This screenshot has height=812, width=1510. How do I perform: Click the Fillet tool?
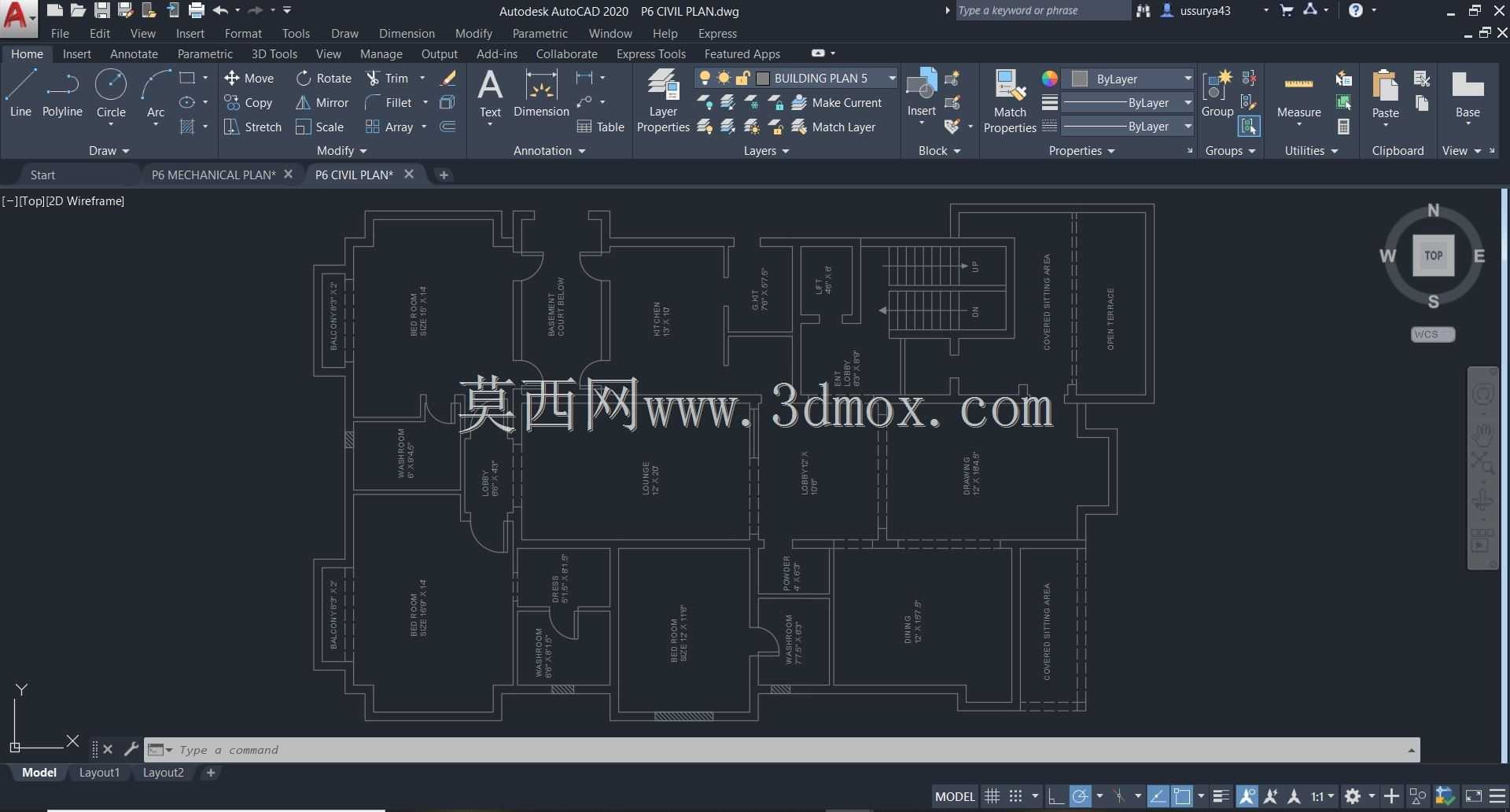389,102
